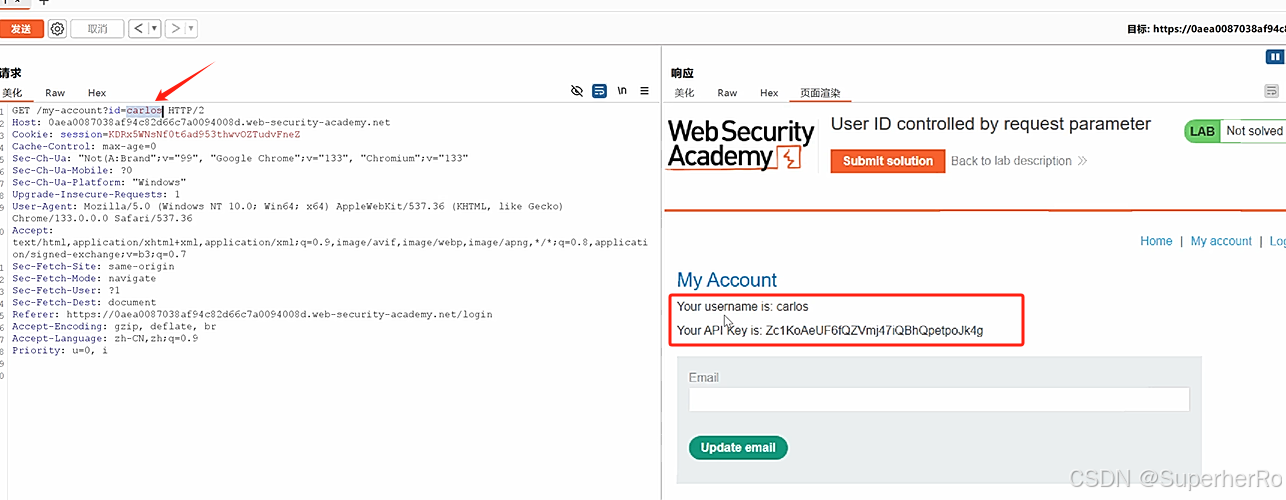Select 美化 tab in request panel
The image size is (1286, 500).
point(11,93)
